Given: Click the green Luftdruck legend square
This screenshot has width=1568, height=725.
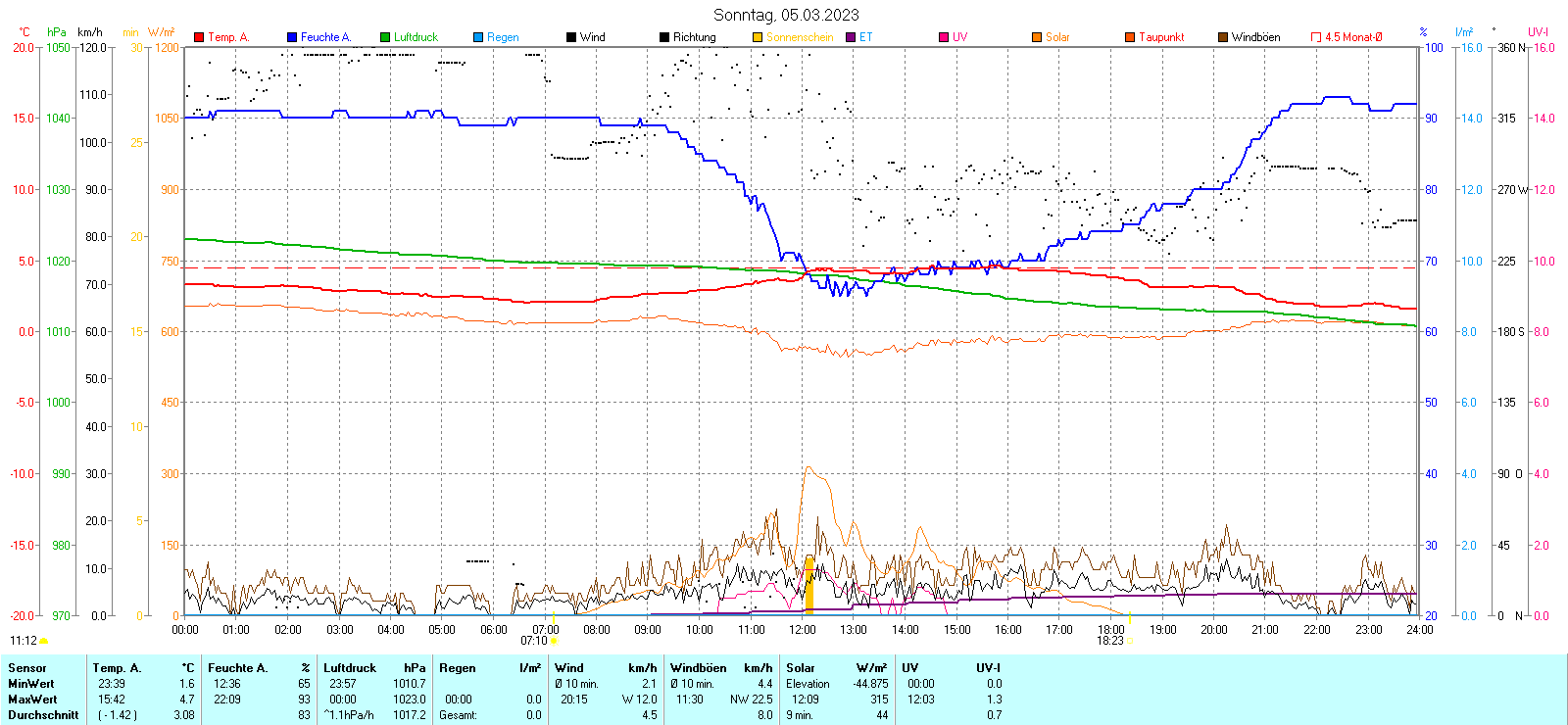Looking at the screenshot, I should point(385,37).
